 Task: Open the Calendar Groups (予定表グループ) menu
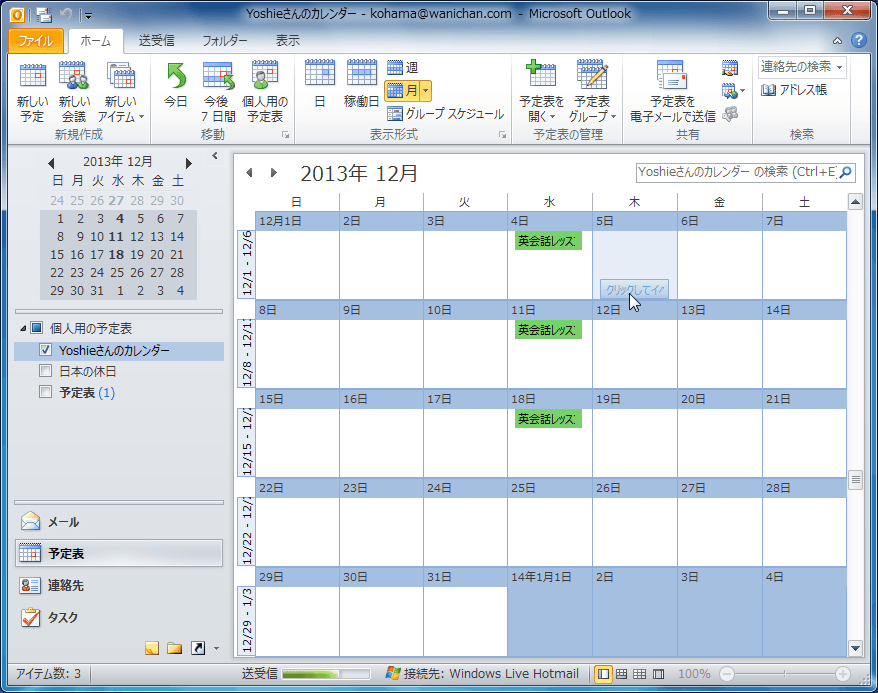click(x=592, y=92)
